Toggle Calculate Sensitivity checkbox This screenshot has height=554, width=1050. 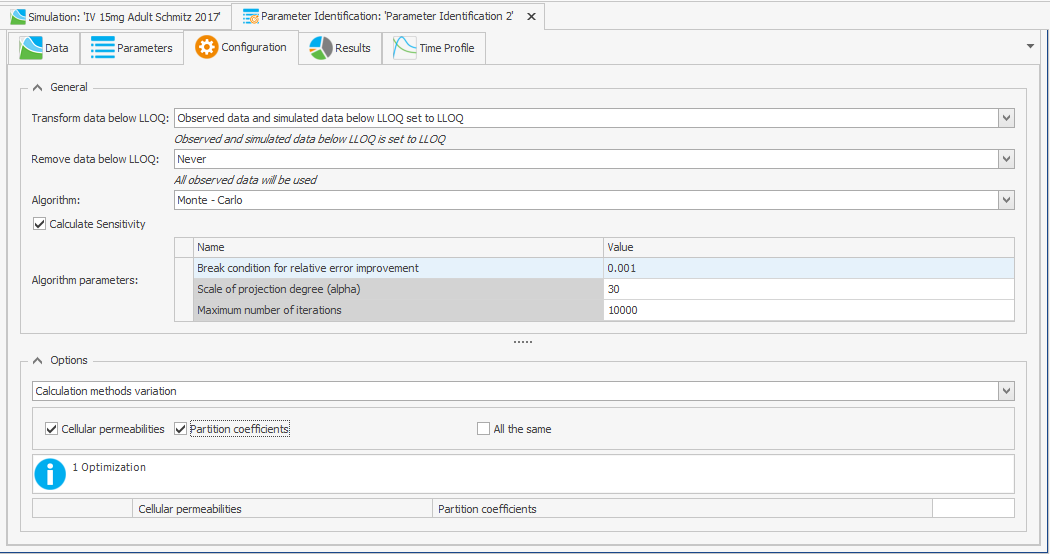[40, 224]
